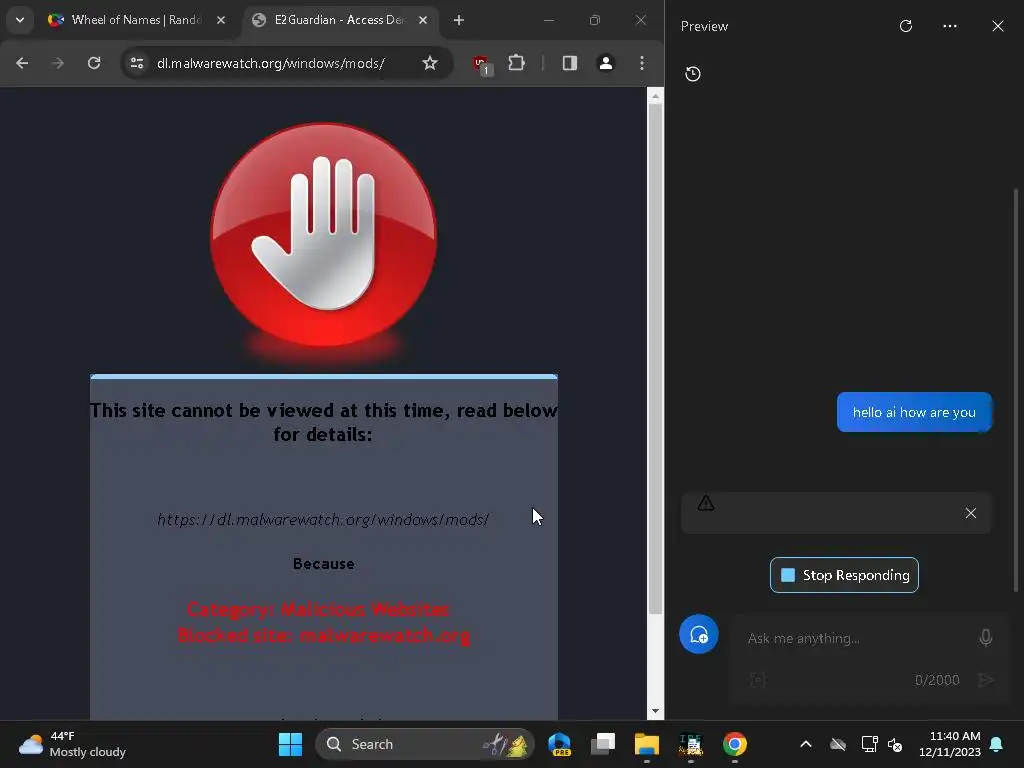Click the send message arrow
This screenshot has width=1024, height=768.
(x=986, y=680)
